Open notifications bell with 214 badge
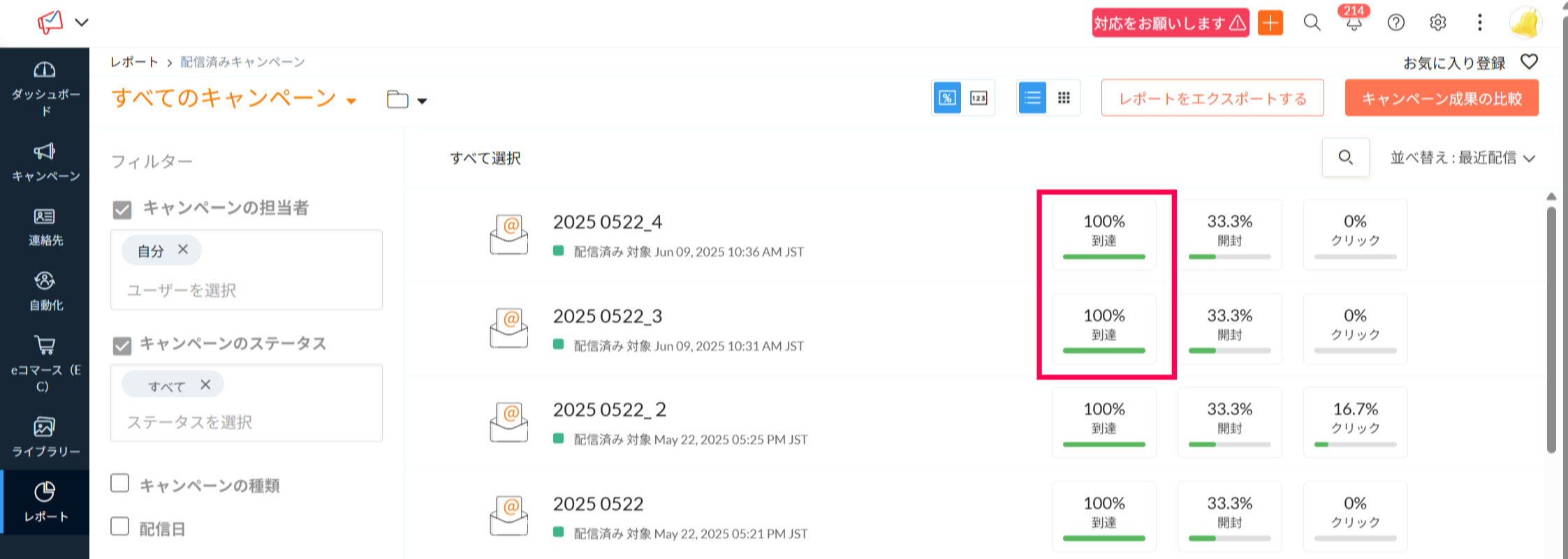Viewport: 1568px width, 559px height. (x=1354, y=23)
